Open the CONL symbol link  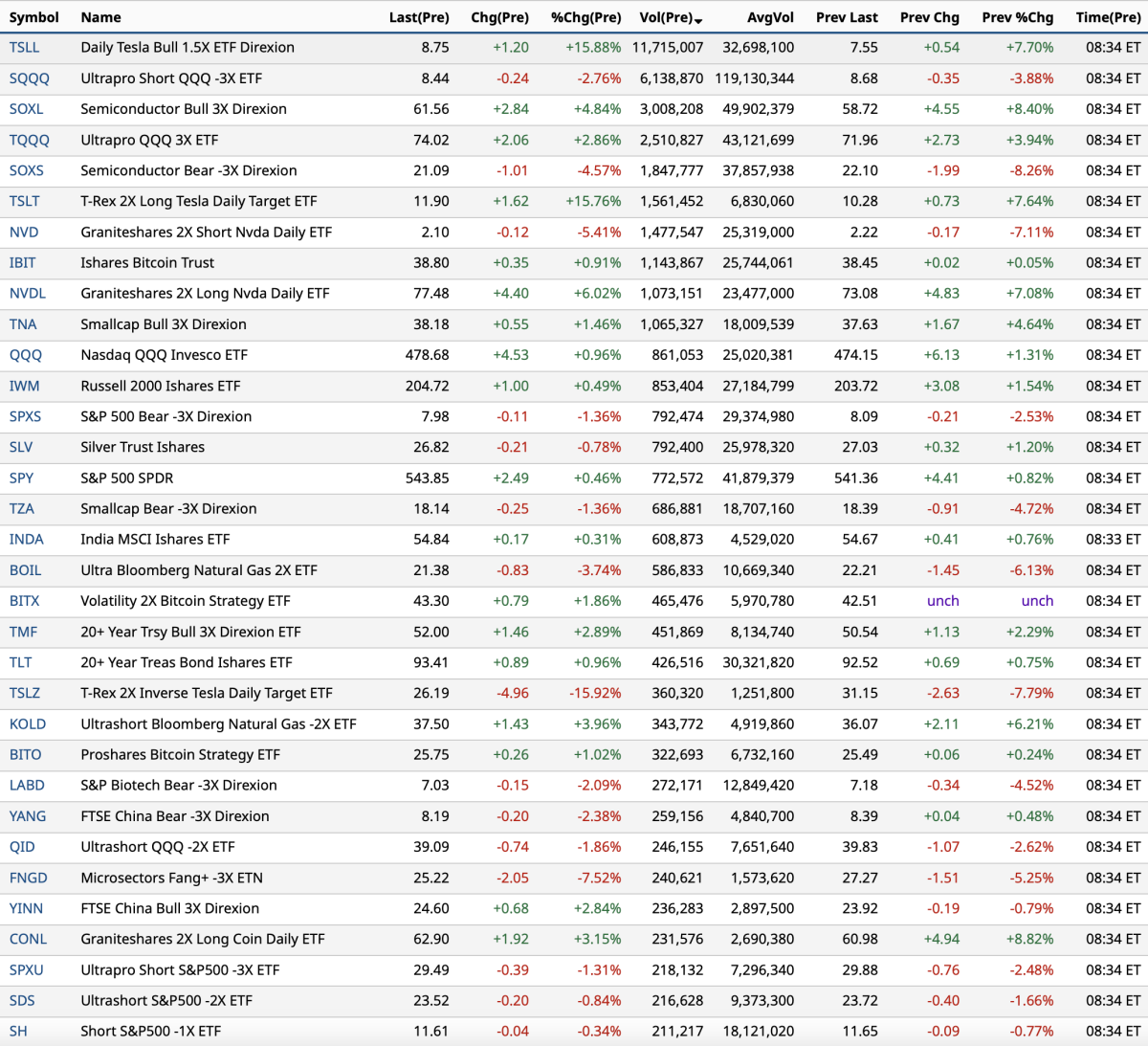[x=28, y=939]
